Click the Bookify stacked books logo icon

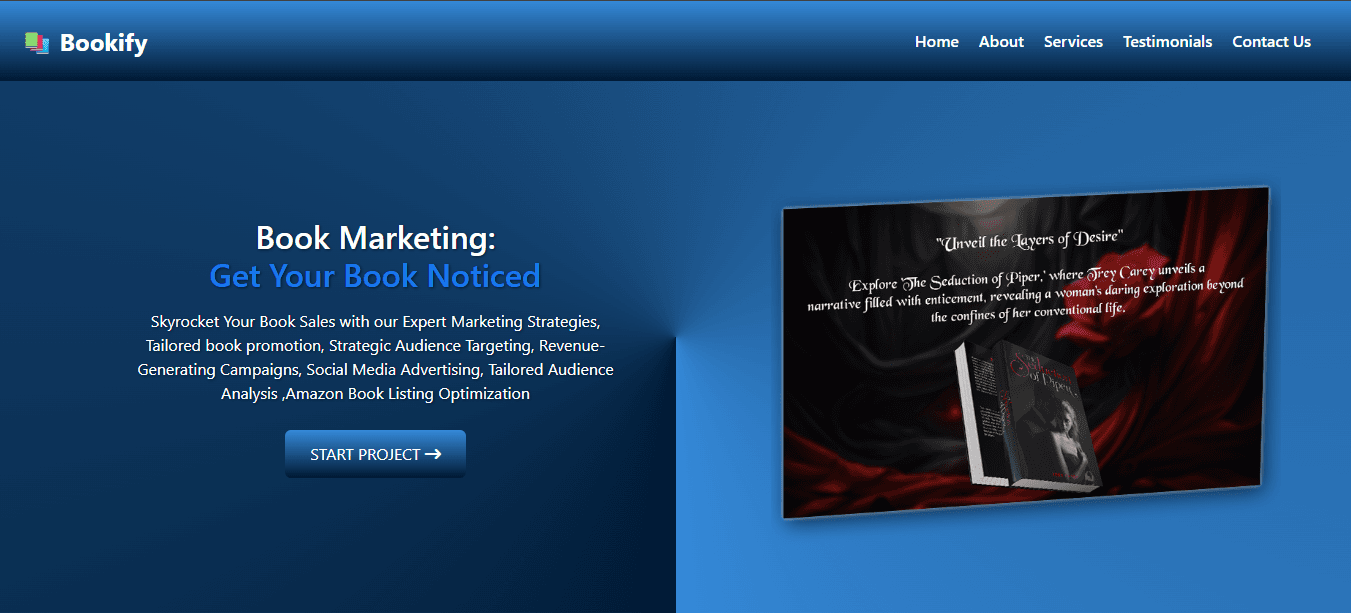coord(37,43)
